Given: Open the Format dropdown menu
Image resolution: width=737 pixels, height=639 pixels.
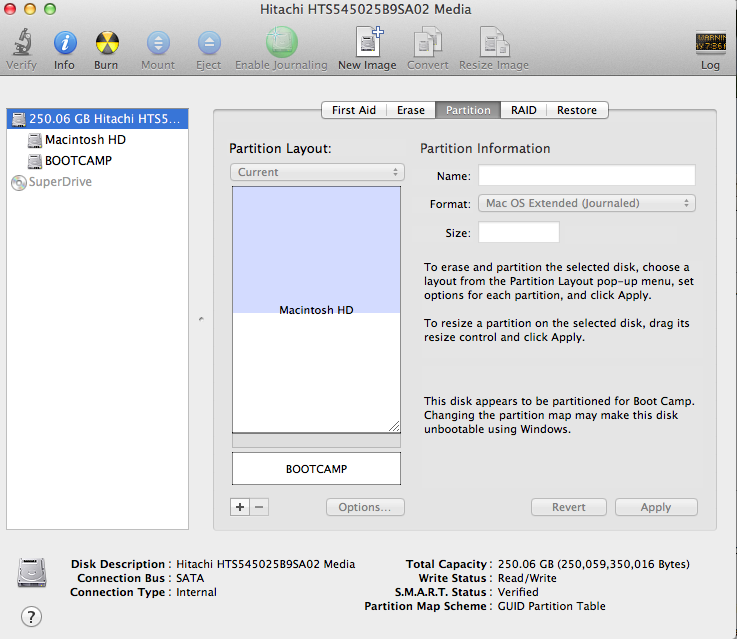Looking at the screenshot, I should click(x=587, y=203).
